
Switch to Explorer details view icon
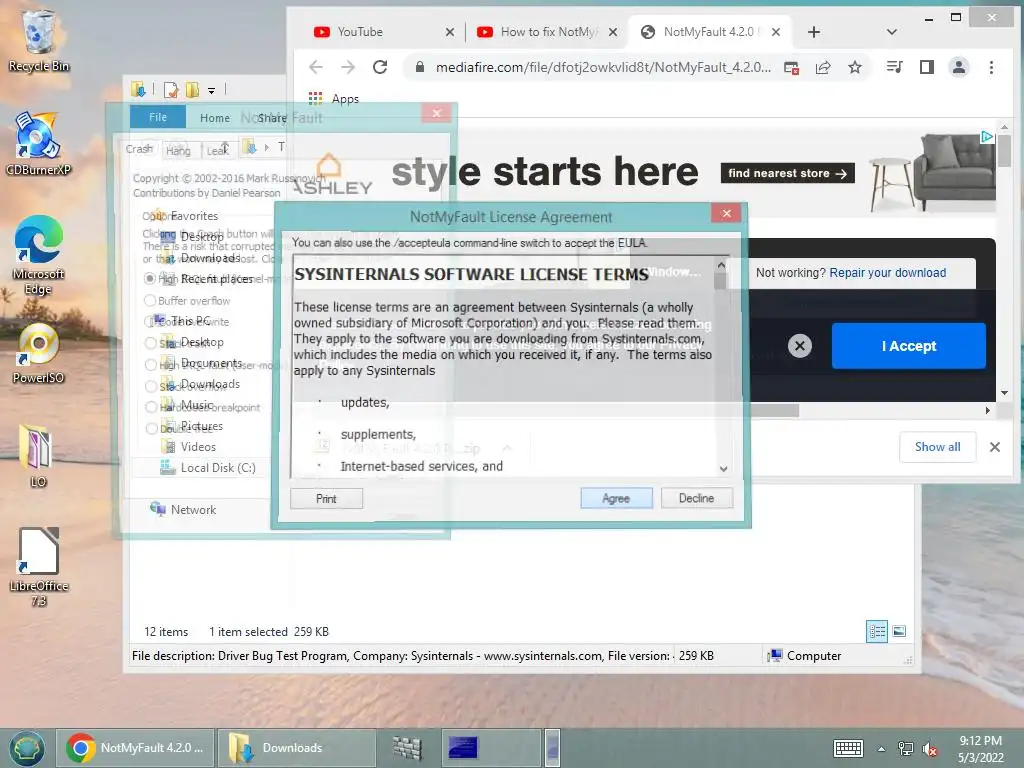pos(877,631)
